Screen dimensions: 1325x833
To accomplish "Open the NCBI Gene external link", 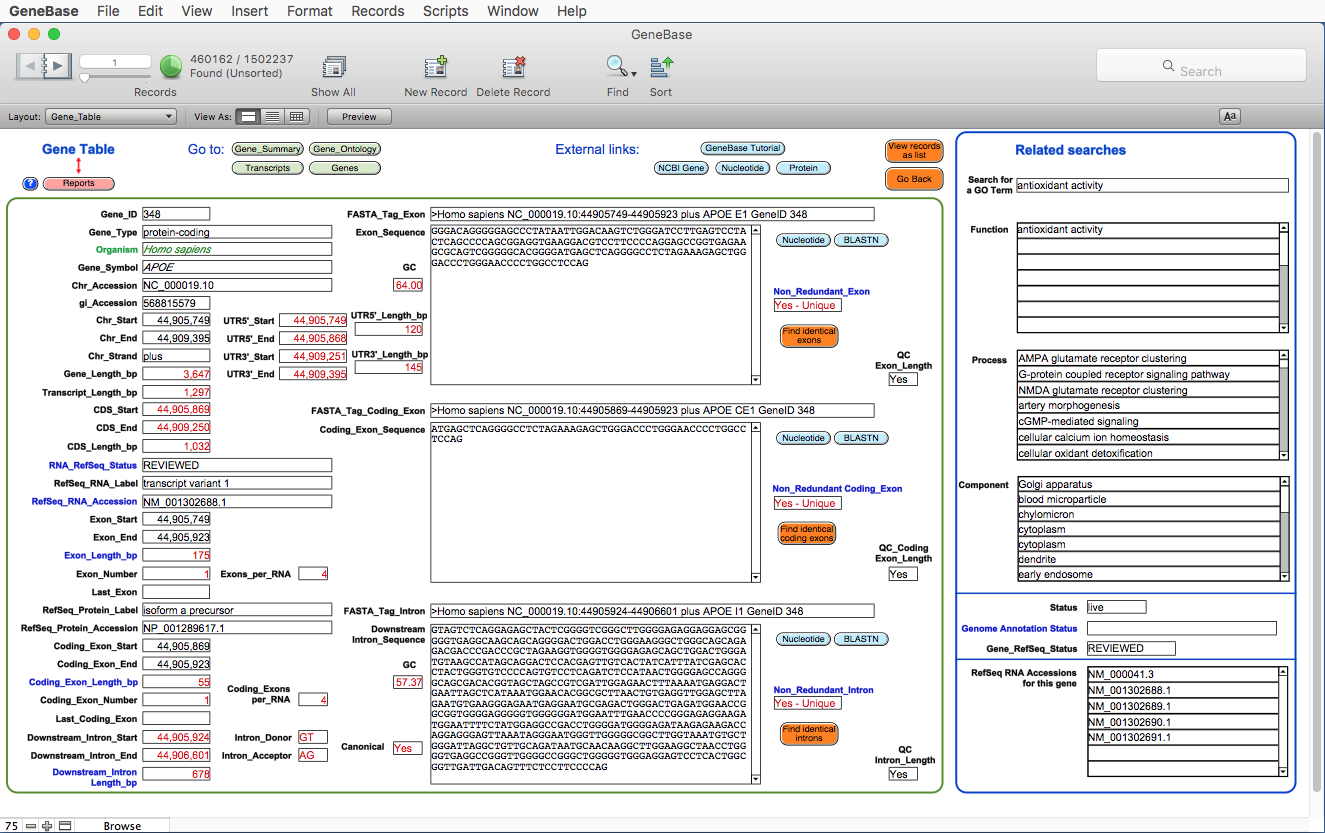I will tap(680, 168).
